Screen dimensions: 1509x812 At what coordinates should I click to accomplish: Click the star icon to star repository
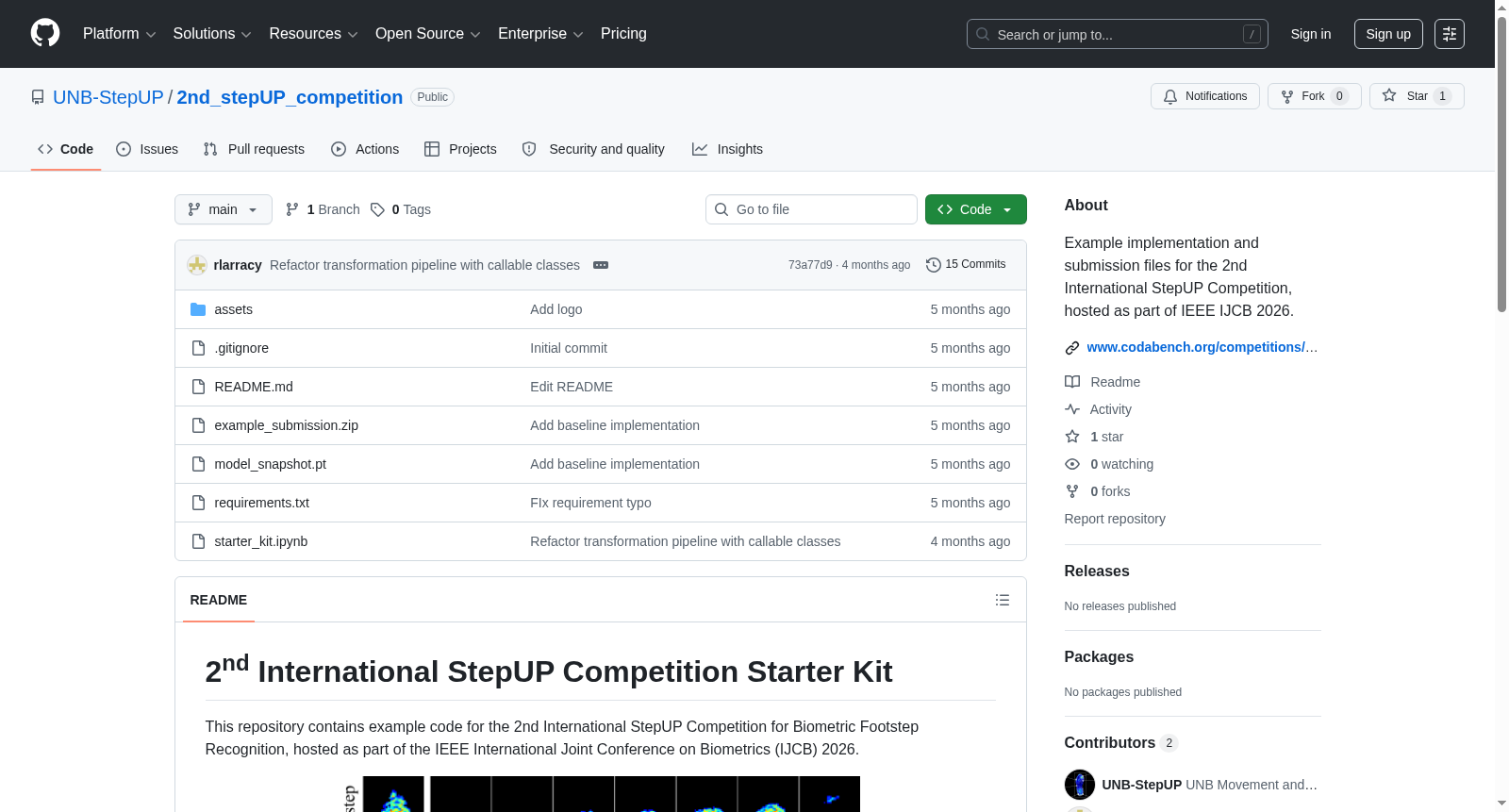[1389, 96]
